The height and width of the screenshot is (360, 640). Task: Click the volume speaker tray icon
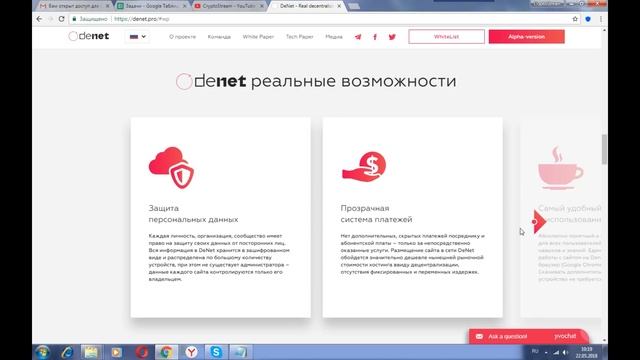[565, 352]
